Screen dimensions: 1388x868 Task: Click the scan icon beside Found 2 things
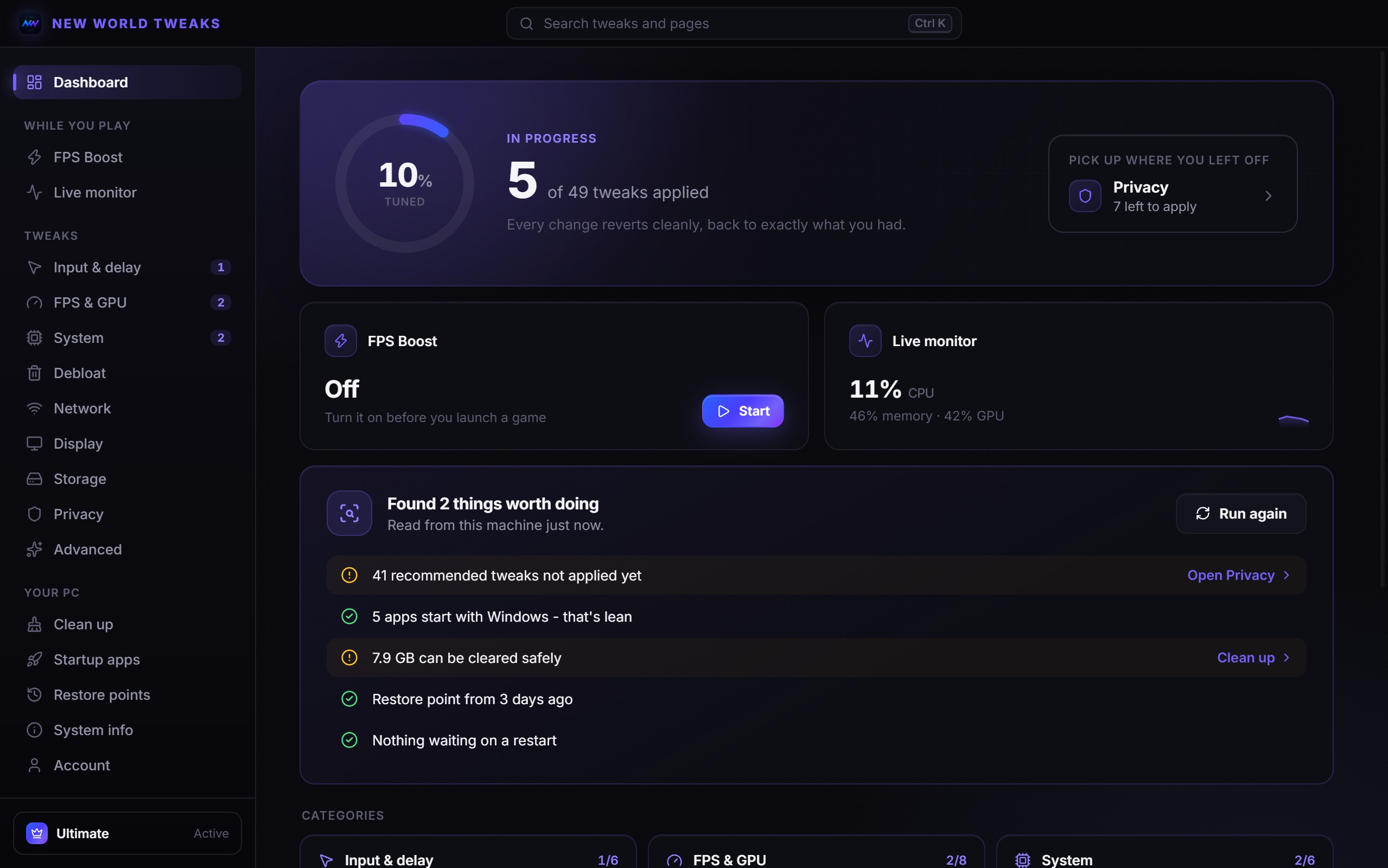tap(349, 513)
